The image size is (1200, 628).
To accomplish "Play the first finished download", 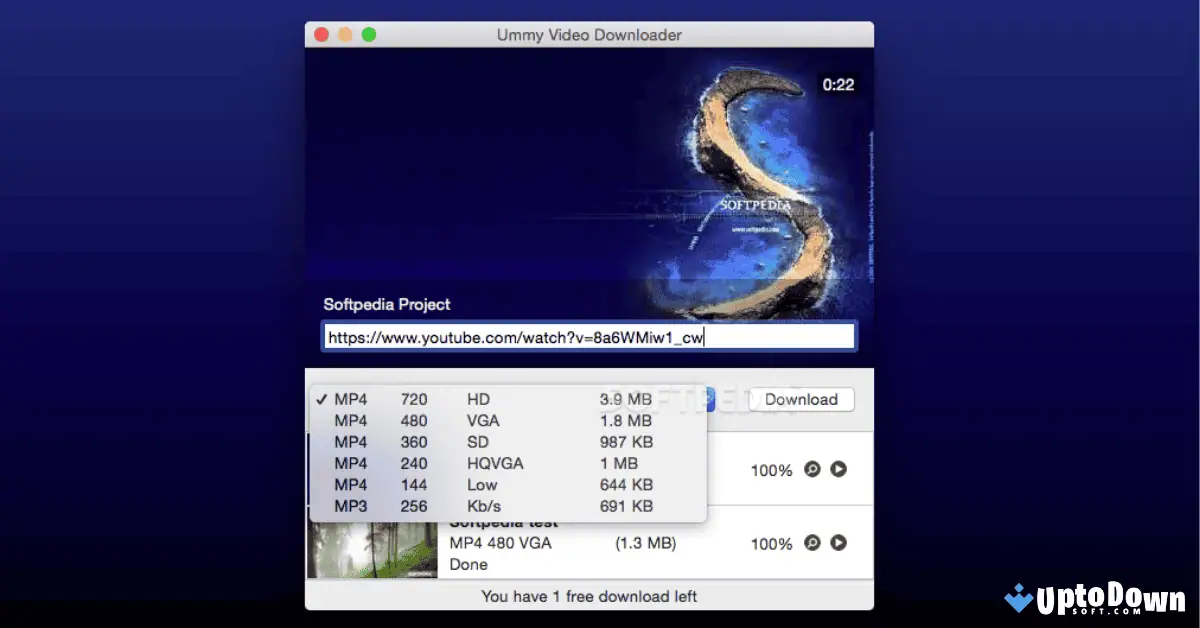I will (x=838, y=469).
